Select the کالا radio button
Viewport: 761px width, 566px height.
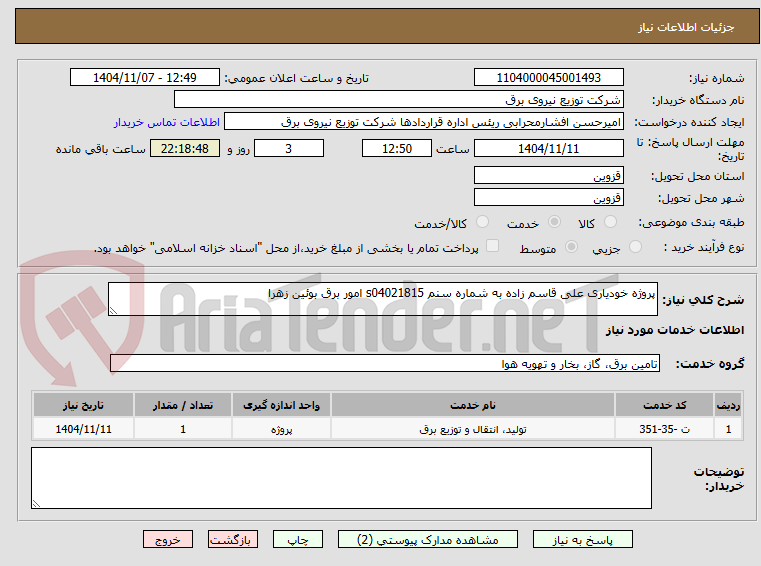tap(610, 222)
